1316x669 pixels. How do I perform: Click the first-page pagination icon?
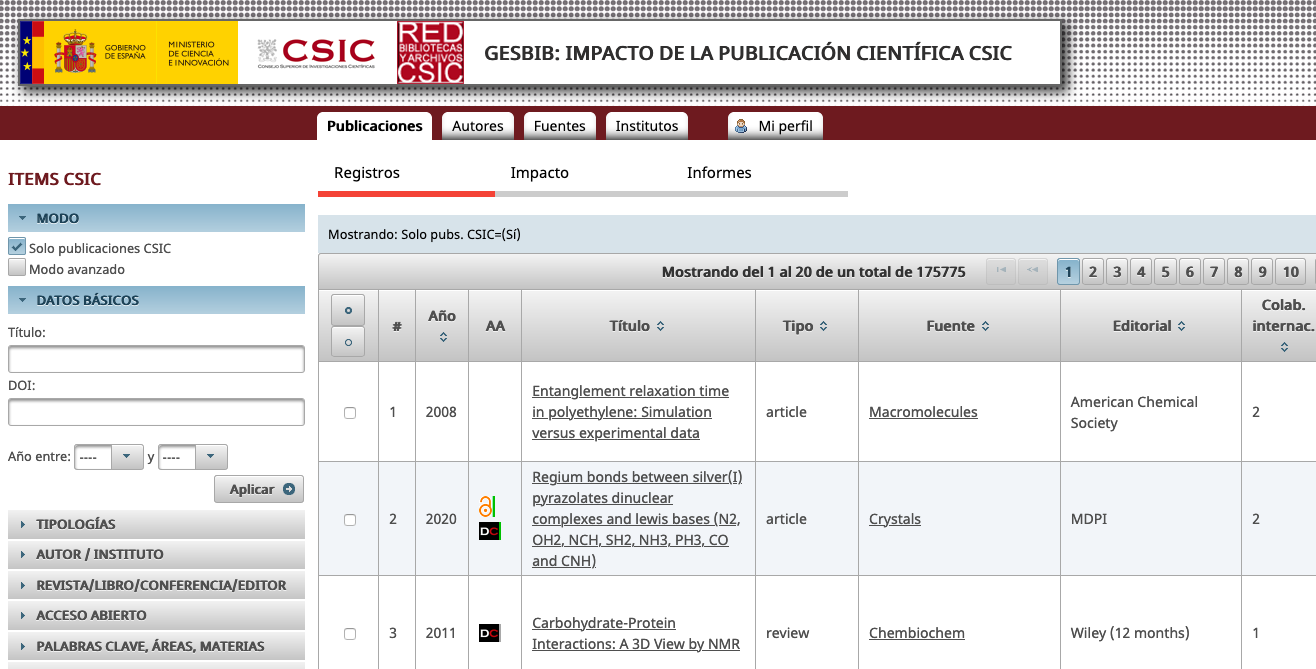click(x=1000, y=271)
